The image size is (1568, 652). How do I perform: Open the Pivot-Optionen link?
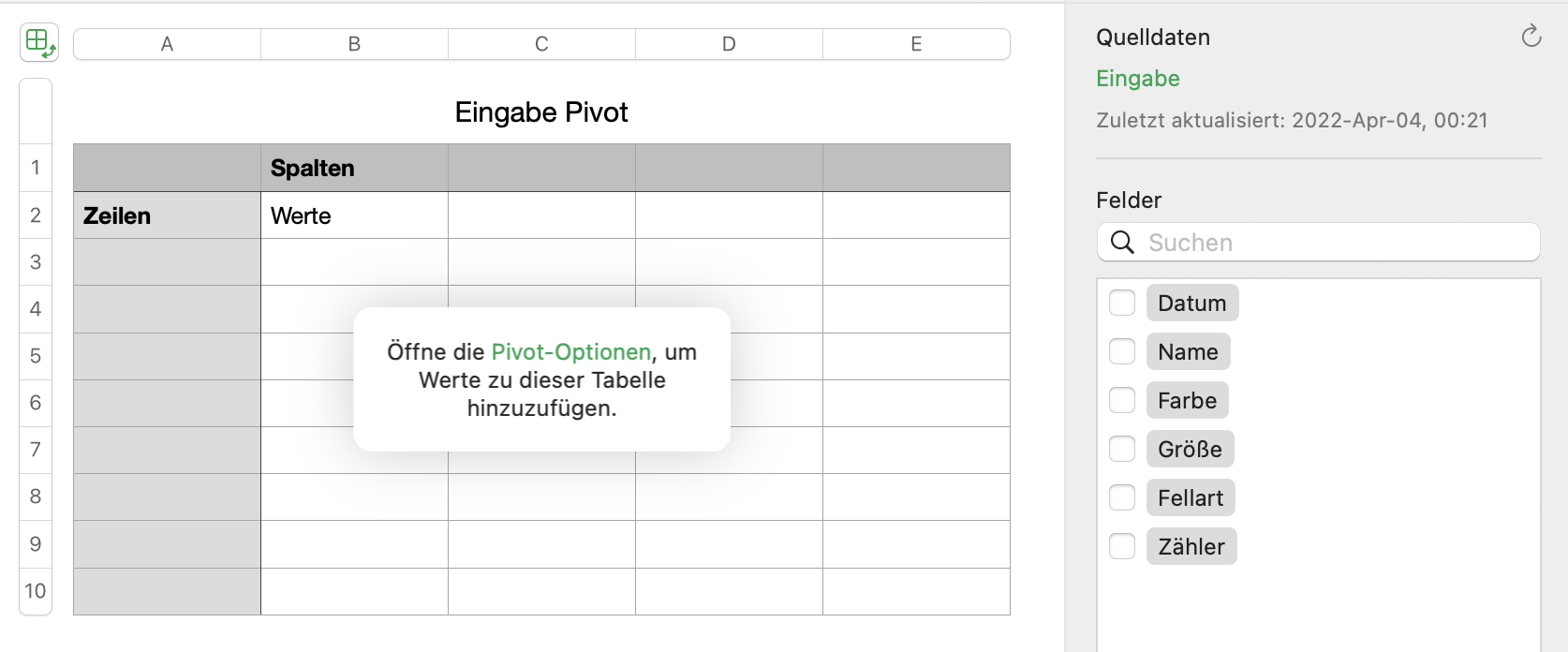(x=570, y=352)
